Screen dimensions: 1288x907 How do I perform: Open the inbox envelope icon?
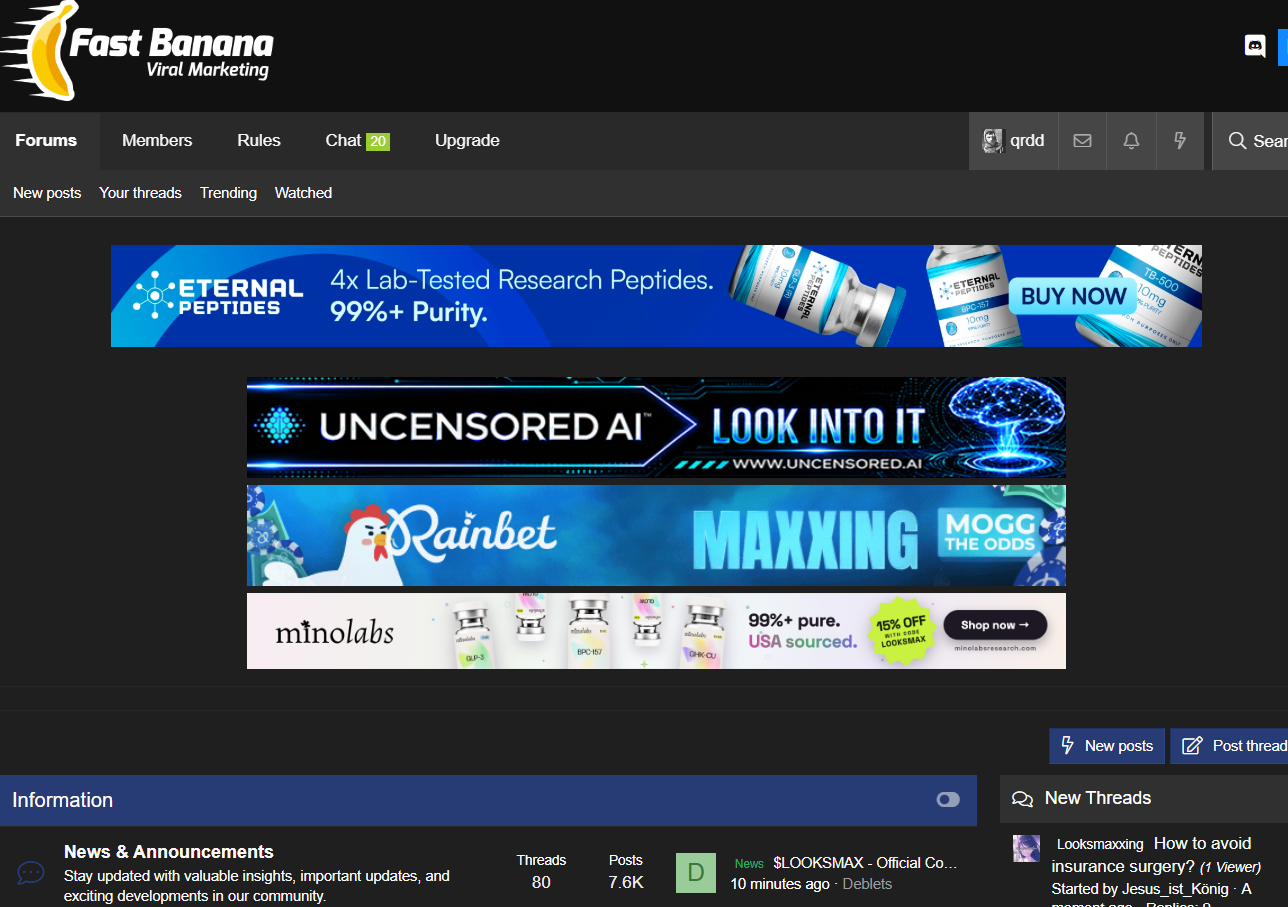click(x=1082, y=141)
